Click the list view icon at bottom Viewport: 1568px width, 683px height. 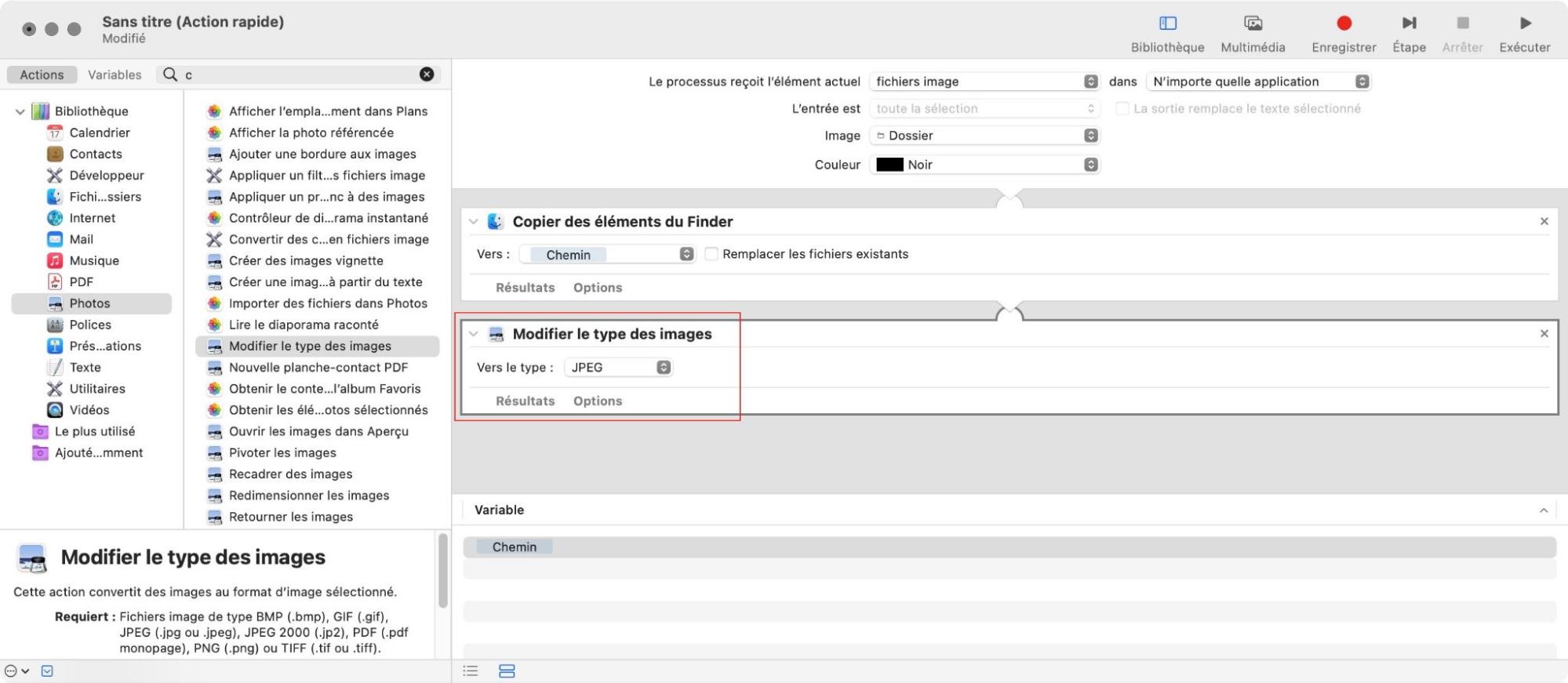[471, 671]
